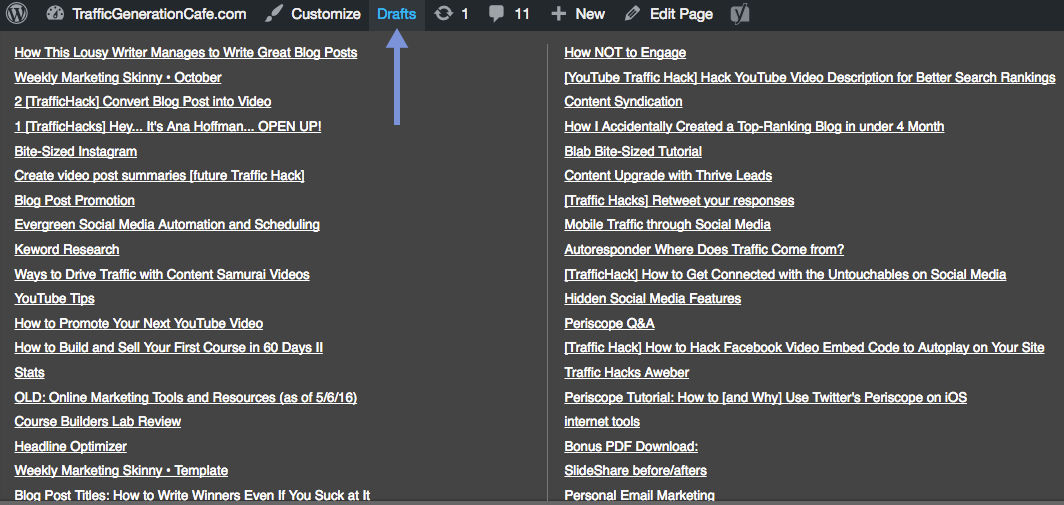Open draft How This Lousy Writer Manages
Image resolution: width=1064 pixels, height=505 pixels.
click(x=186, y=53)
